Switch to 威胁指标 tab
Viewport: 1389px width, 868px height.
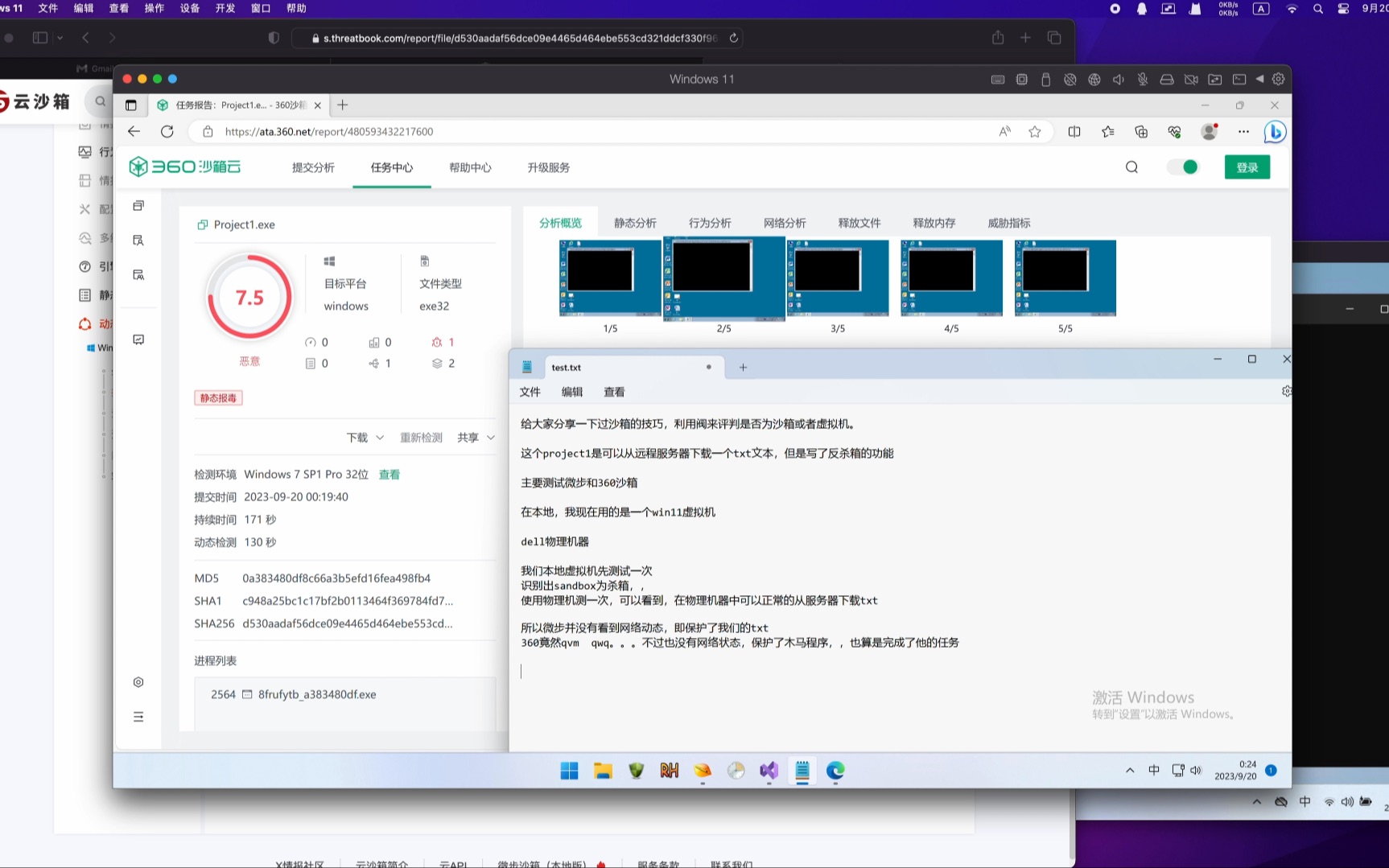(x=1009, y=223)
